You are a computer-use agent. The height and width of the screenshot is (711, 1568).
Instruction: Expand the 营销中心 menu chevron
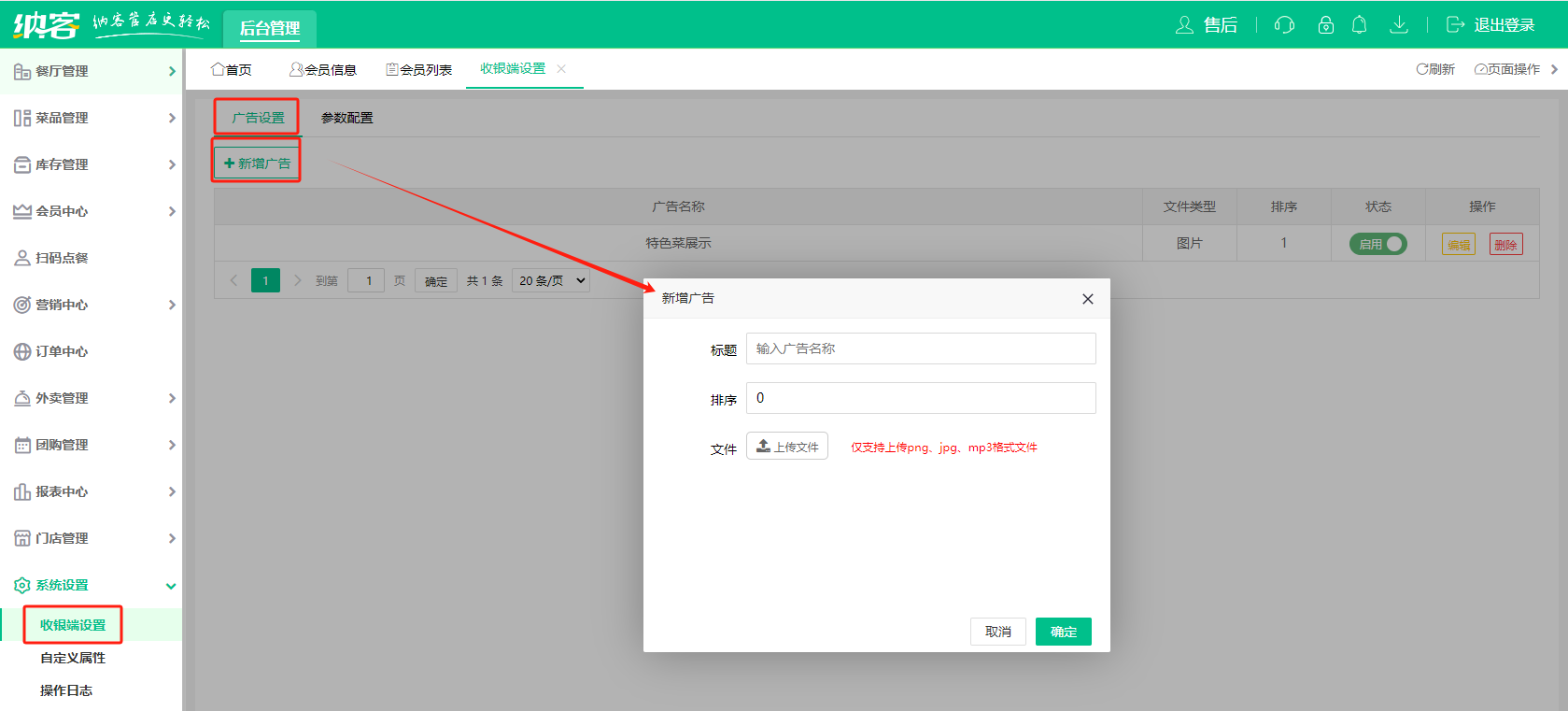click(x=172, y=305)
